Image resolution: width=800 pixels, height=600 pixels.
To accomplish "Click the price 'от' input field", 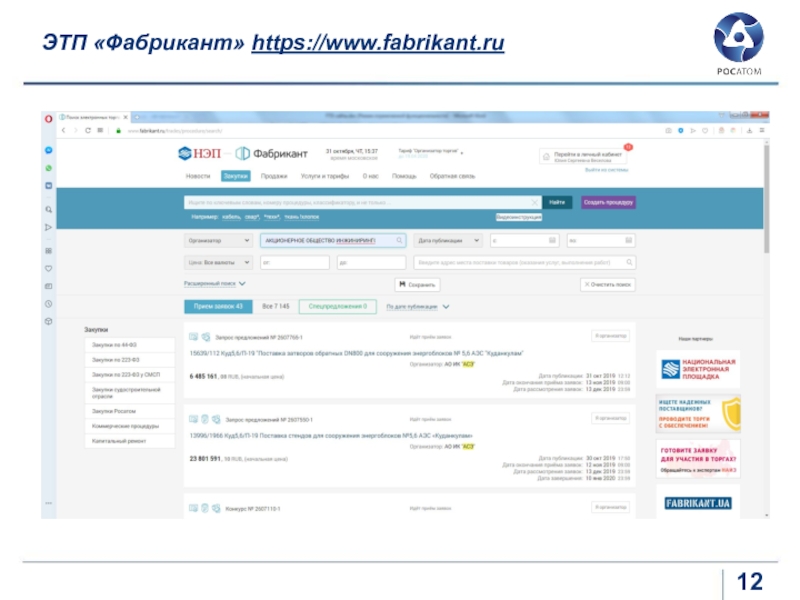I will click(295, 262).
